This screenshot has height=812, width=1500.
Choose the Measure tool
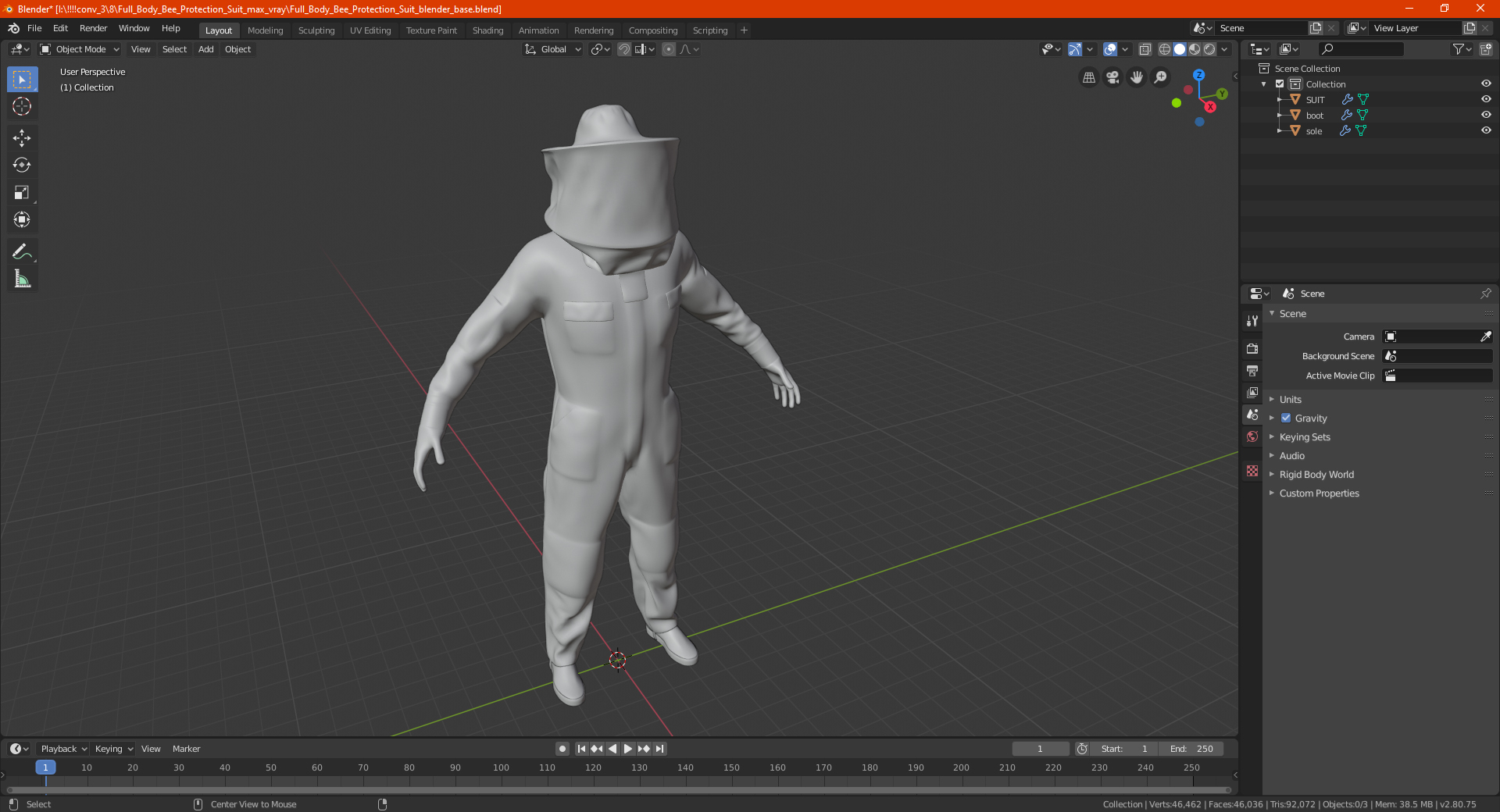(22, 279)
